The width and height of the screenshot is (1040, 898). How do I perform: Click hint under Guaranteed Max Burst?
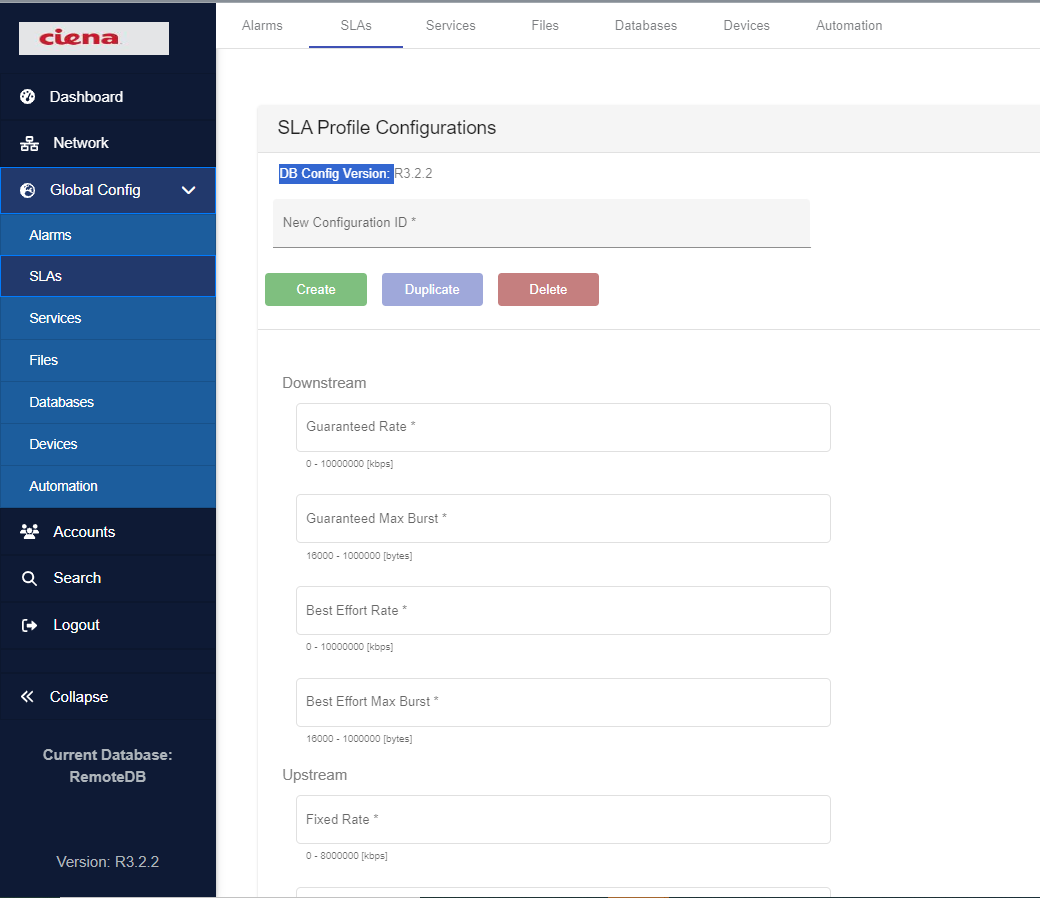359,556
